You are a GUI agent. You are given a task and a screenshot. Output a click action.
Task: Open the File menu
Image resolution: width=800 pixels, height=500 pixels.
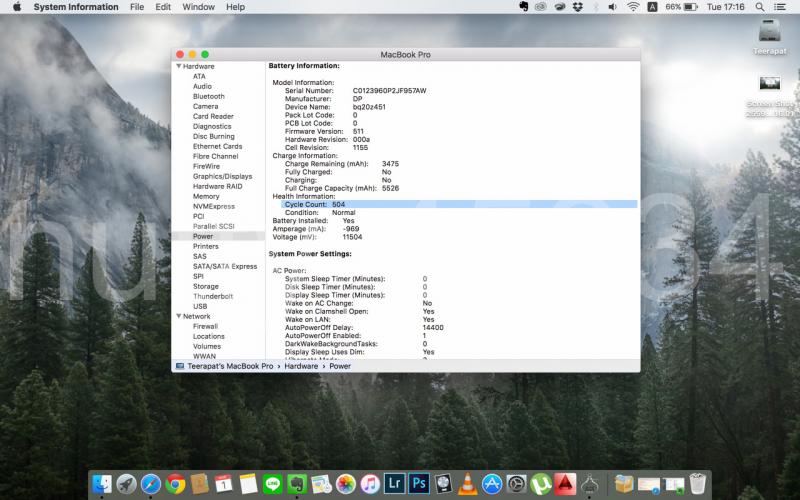[135, 7]
